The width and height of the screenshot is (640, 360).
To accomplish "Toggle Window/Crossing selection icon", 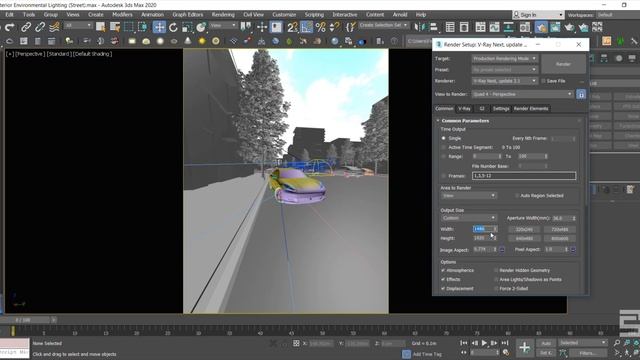I will (142, 27).
